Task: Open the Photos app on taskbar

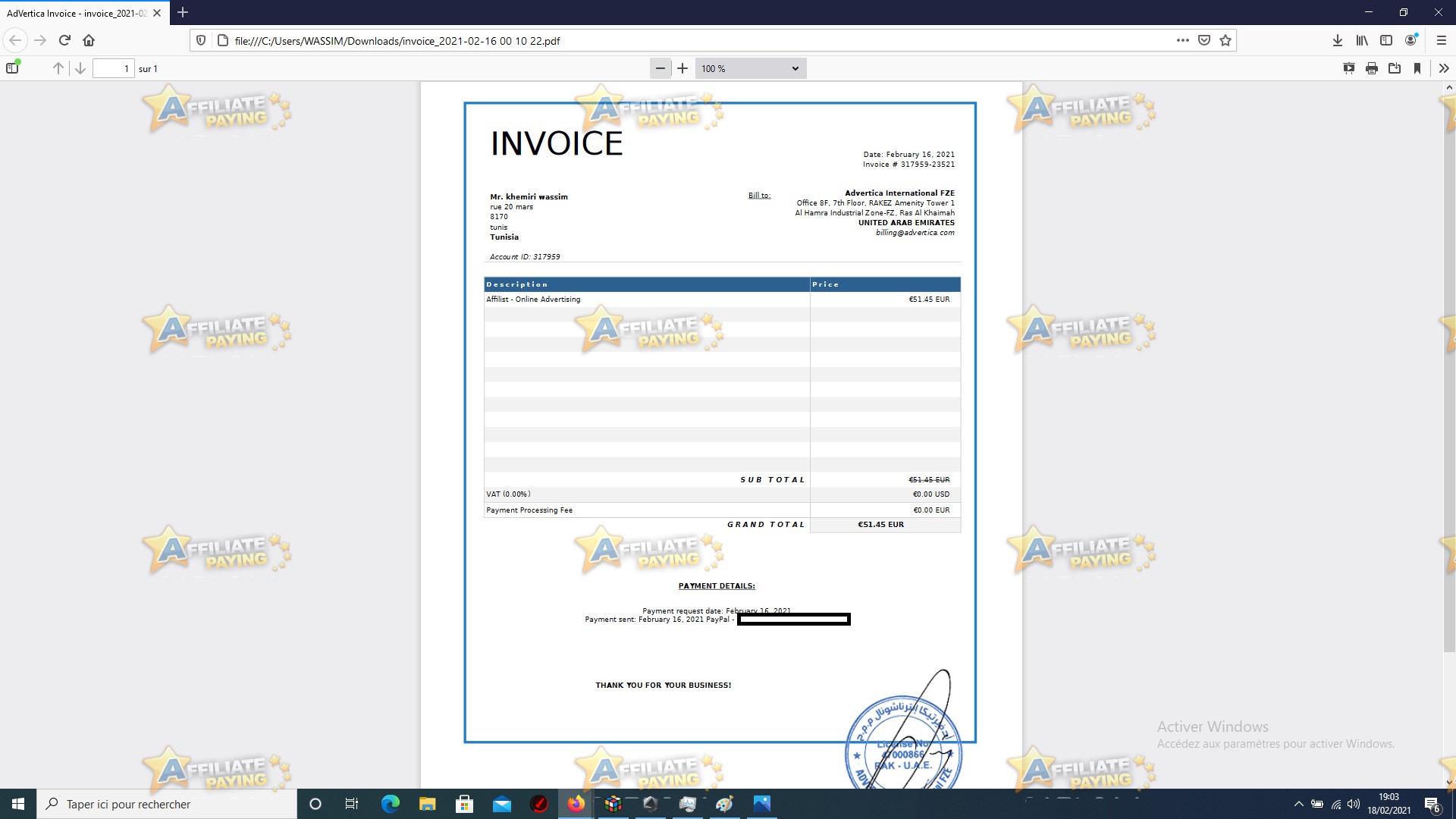Action: click(762, 804)
